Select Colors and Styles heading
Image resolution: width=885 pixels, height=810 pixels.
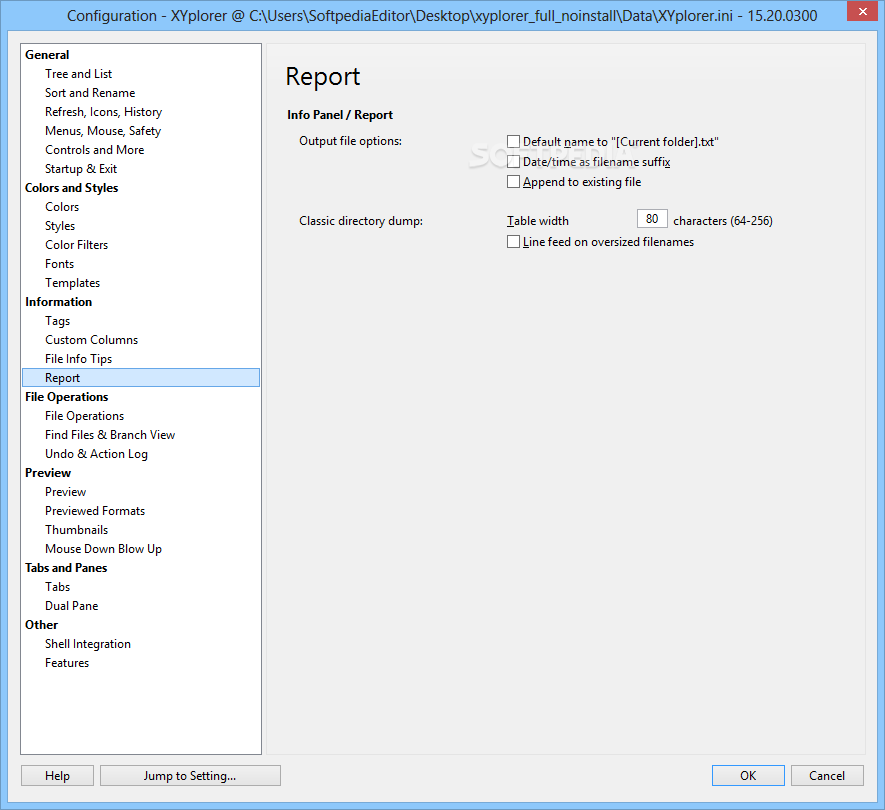coord(72,188)
